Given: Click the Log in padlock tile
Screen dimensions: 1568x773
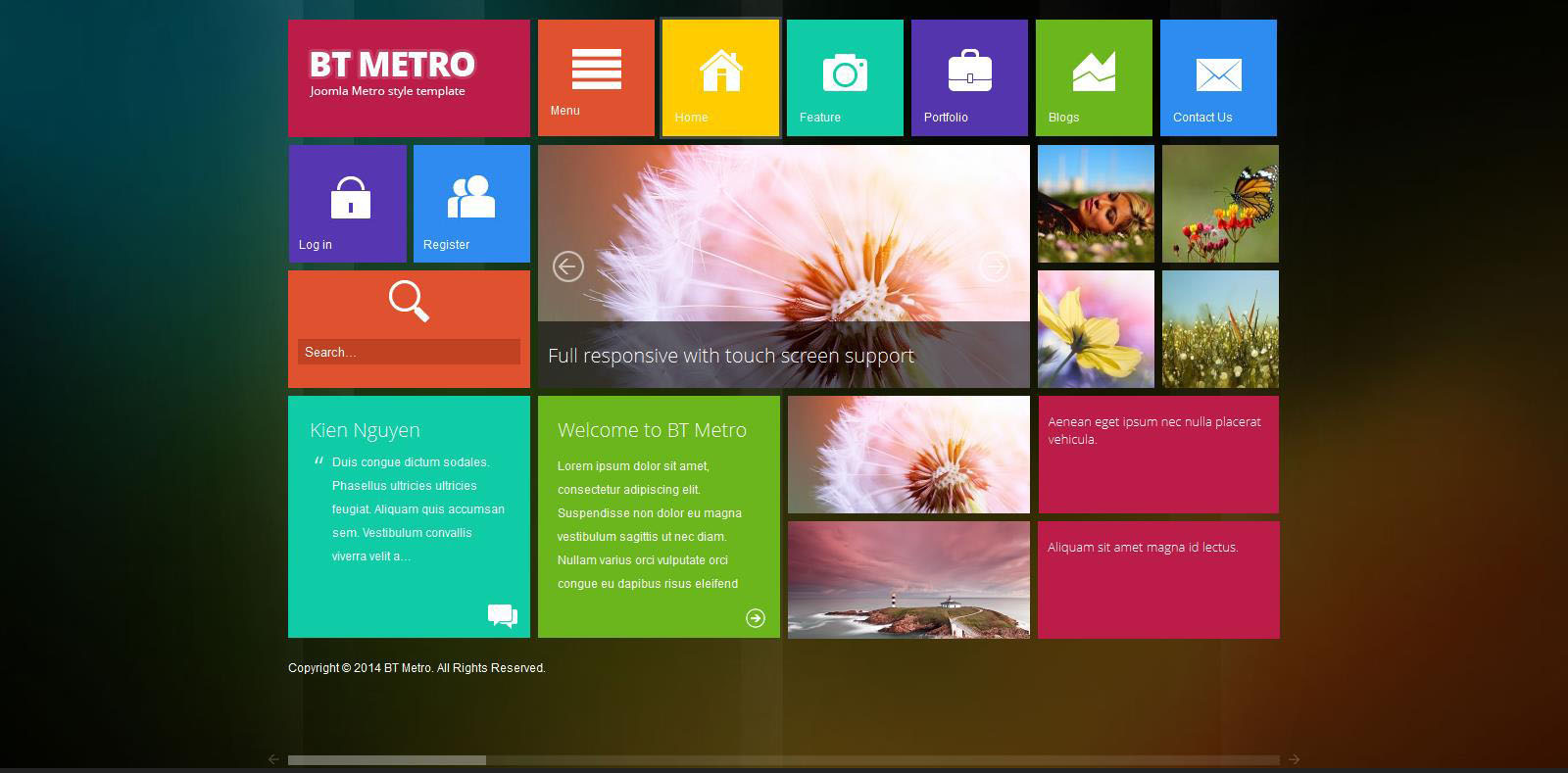Looking at the screenshot, I should click(347, 204).
